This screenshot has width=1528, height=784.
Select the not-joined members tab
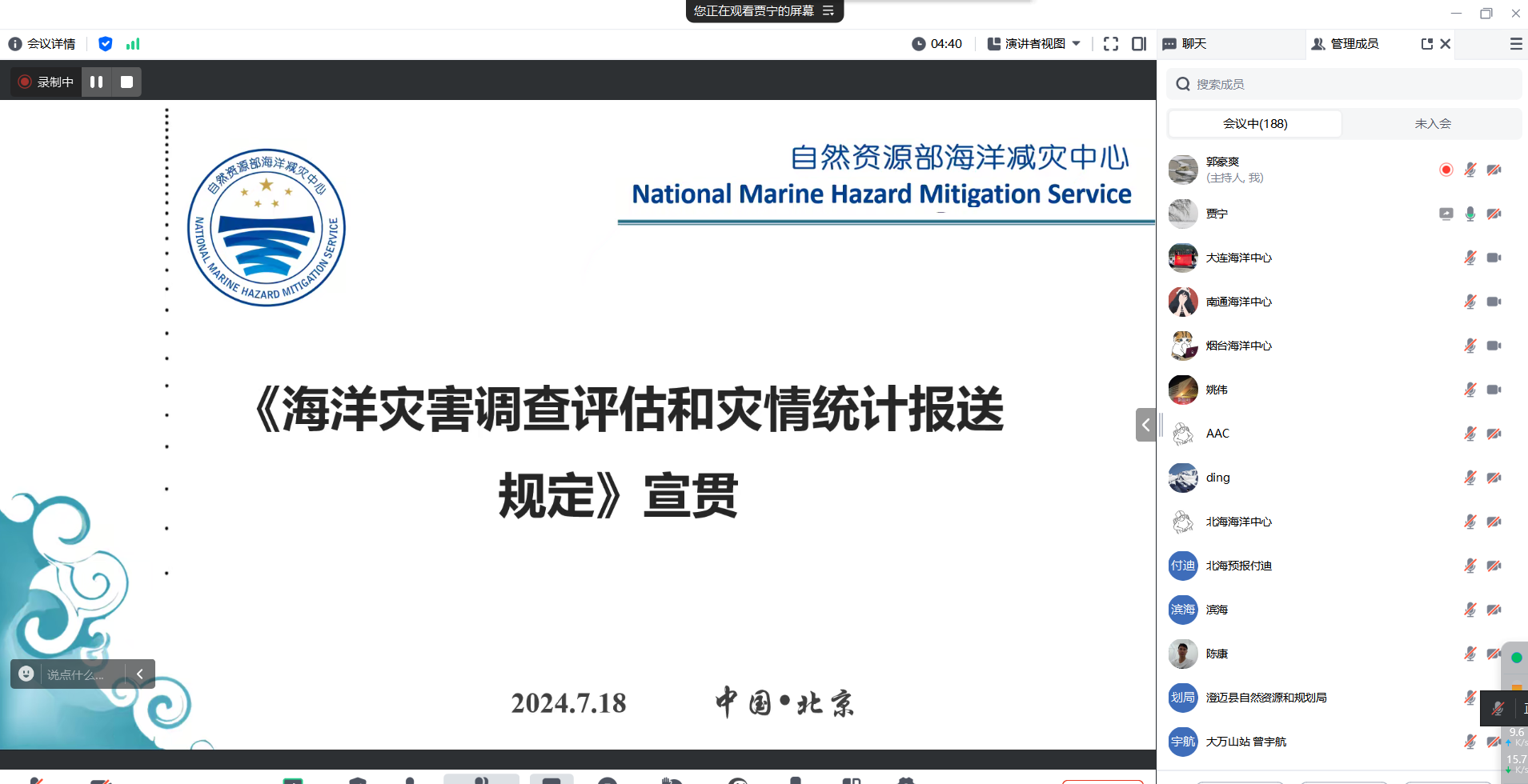tap(1433, 124)
